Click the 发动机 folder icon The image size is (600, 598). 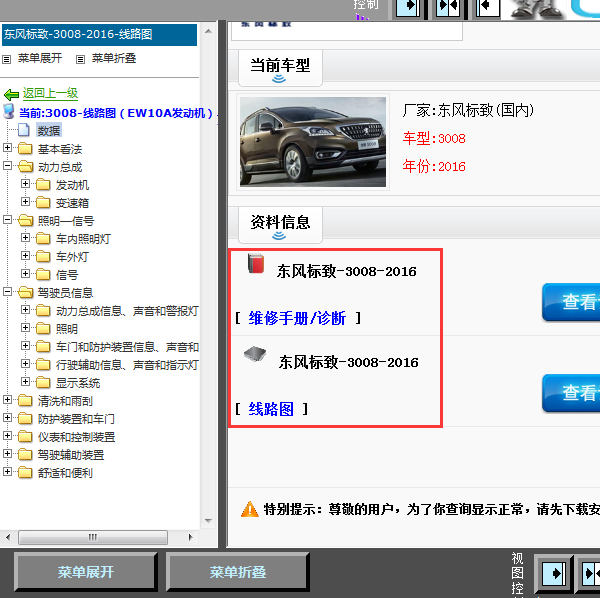tap(43, 184)
